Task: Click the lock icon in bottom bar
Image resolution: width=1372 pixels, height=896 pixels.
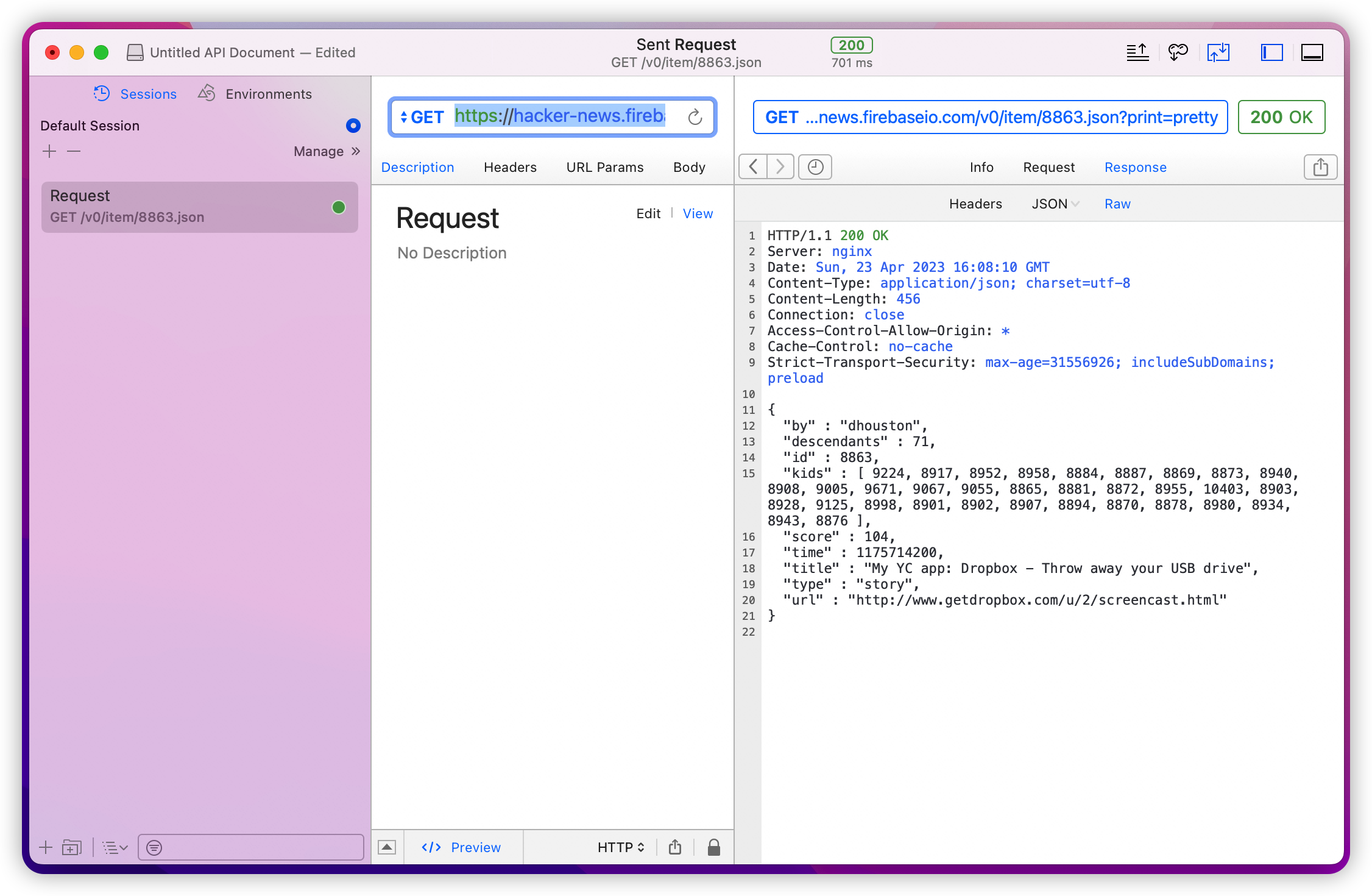Action: [x=714, y=847]
